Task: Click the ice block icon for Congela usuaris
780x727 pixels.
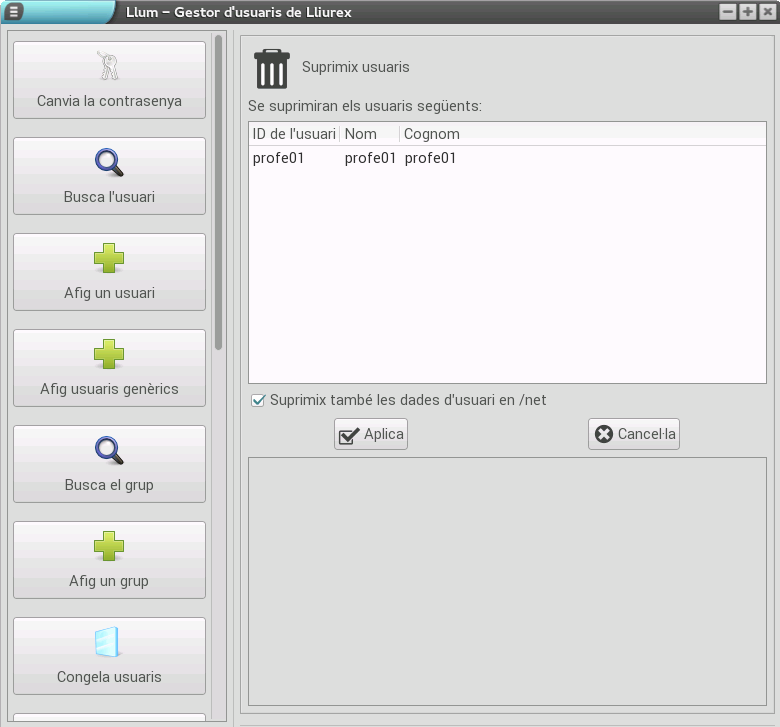Action: (109, 642)
